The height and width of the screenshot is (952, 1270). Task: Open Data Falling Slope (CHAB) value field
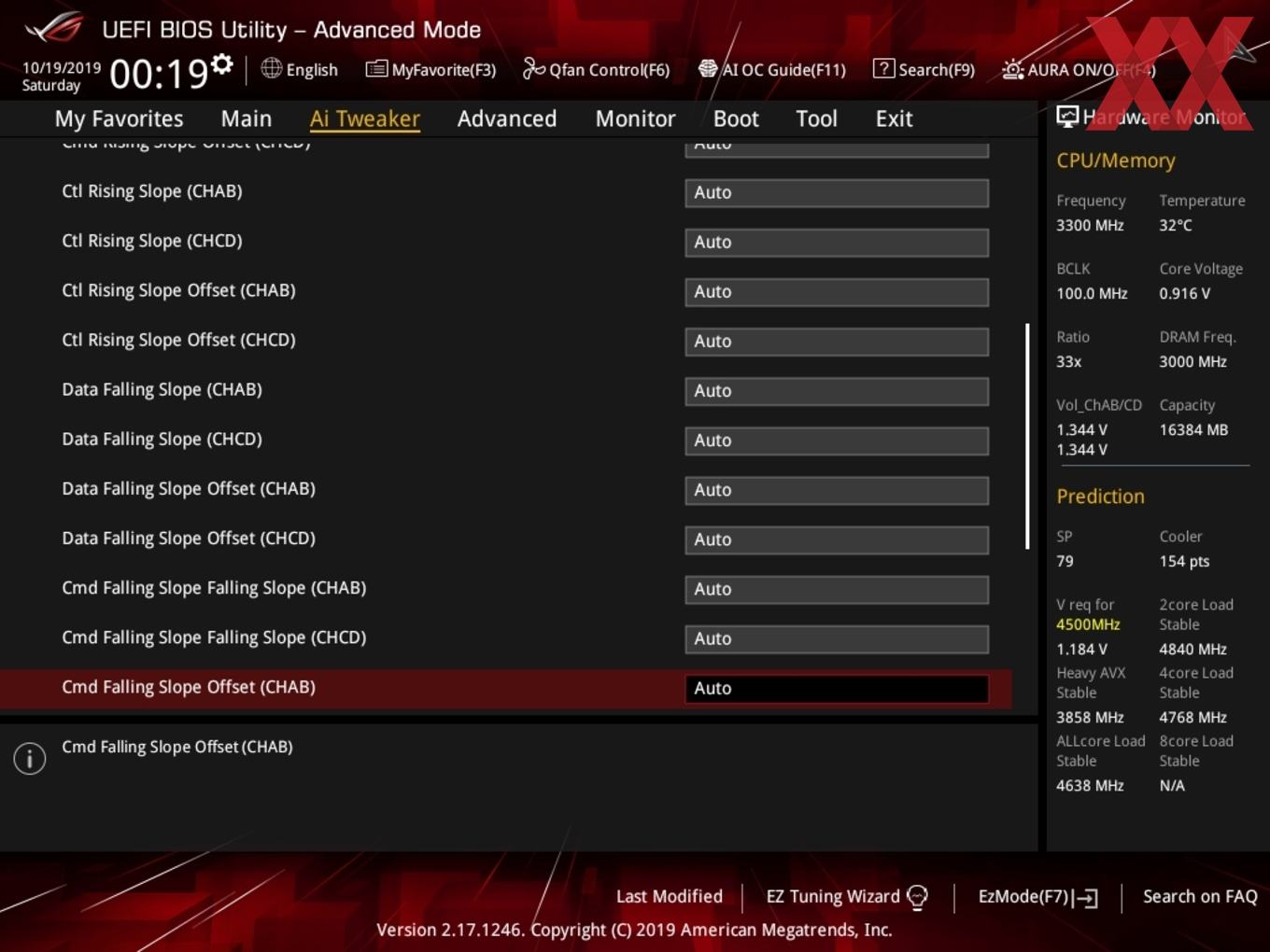837,390
